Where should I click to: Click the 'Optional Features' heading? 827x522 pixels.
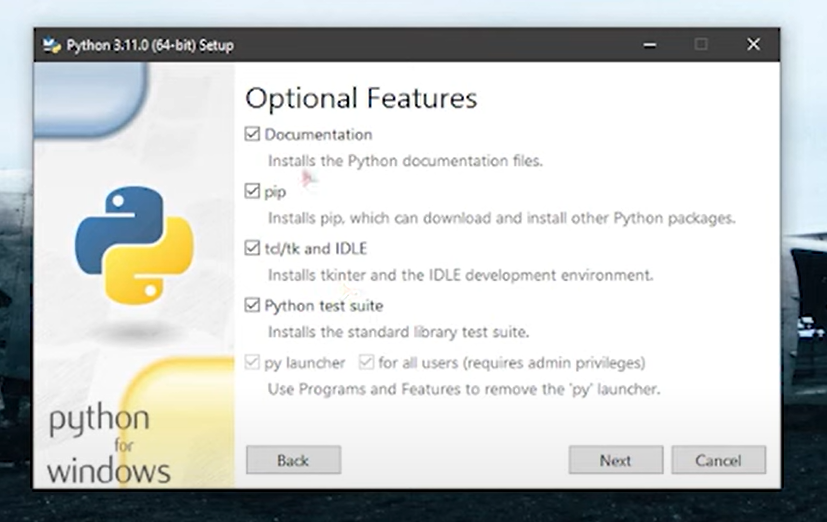(x=361, y=98)
